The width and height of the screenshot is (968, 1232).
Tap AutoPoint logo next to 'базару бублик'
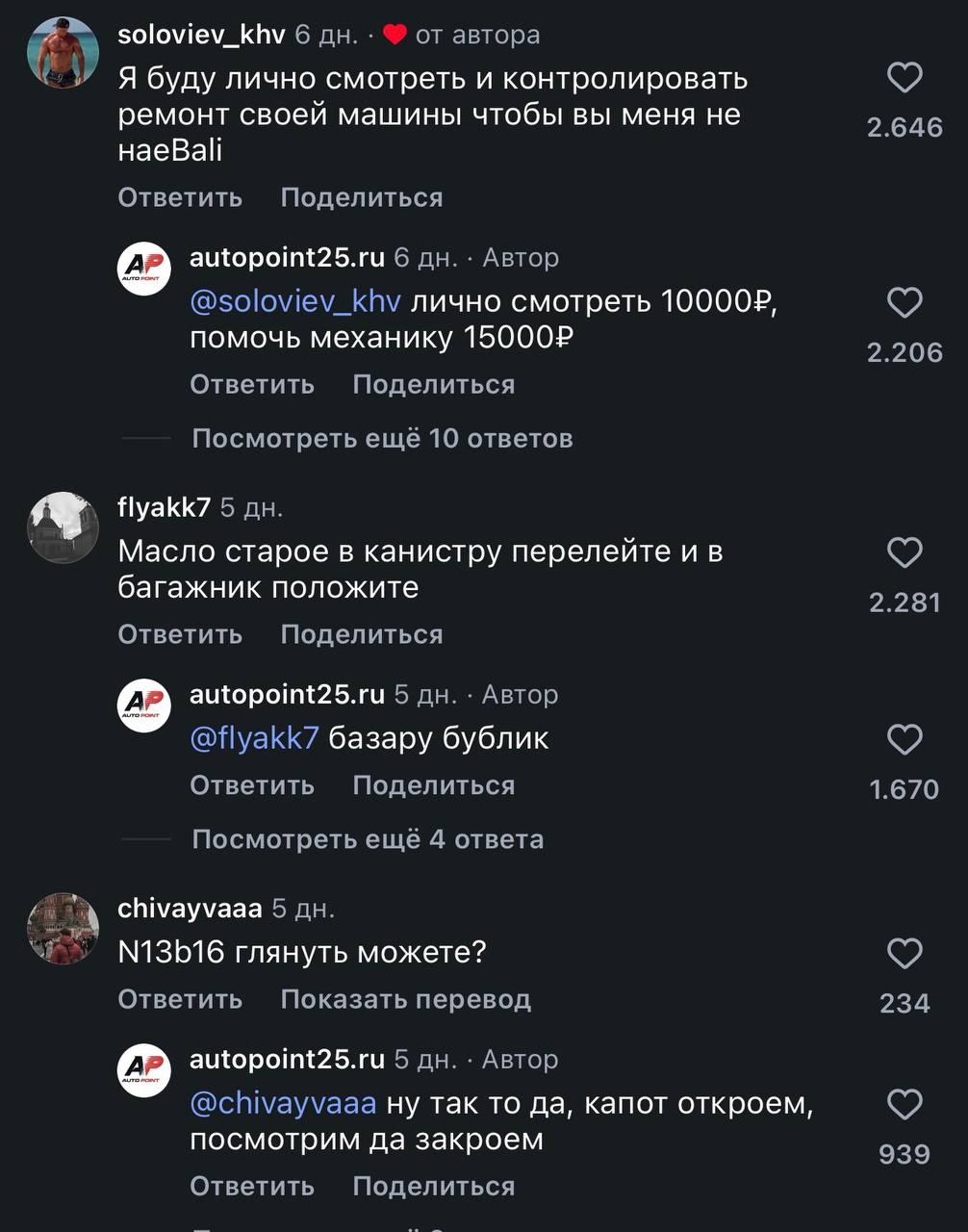click(x=144, y=706)
